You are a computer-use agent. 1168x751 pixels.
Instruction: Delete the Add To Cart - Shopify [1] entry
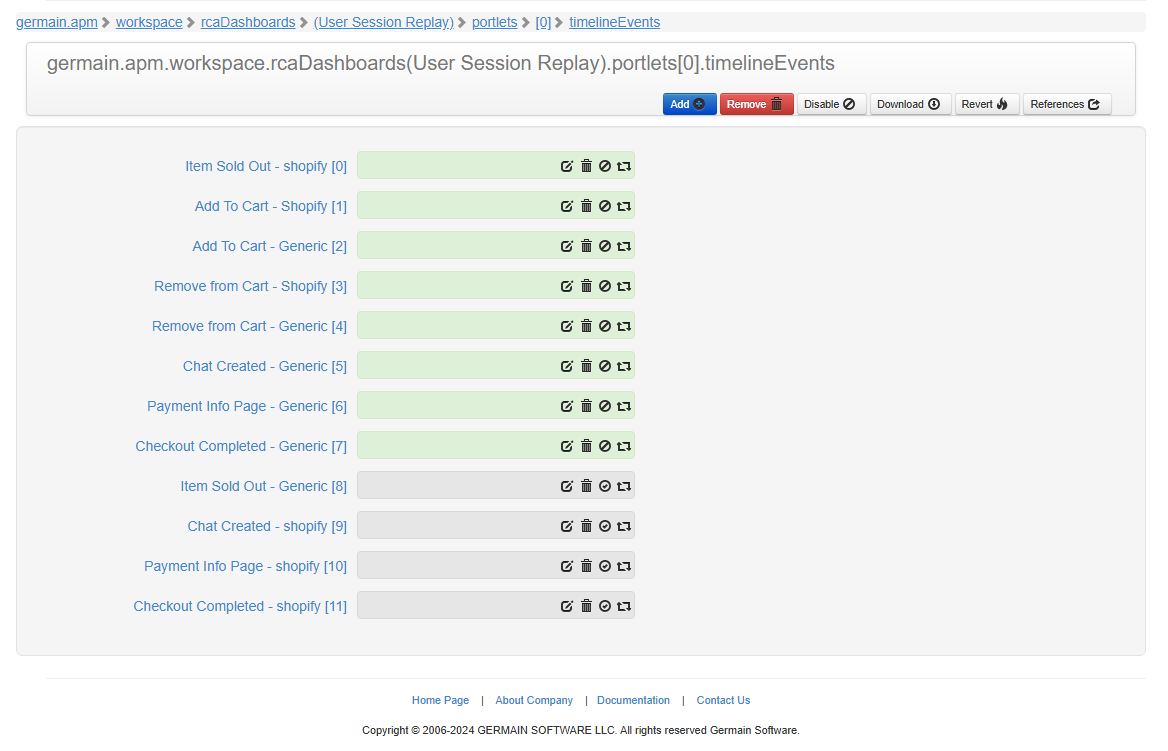tap(586, 206)
